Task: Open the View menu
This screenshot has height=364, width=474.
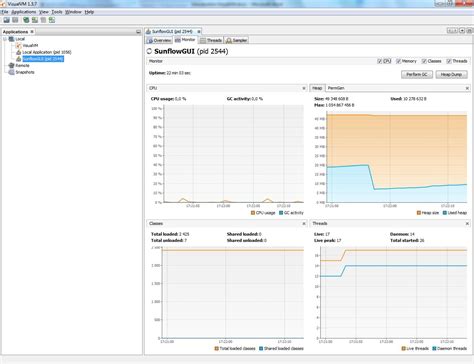Action: pyautogui.click(x=44, y=12)
